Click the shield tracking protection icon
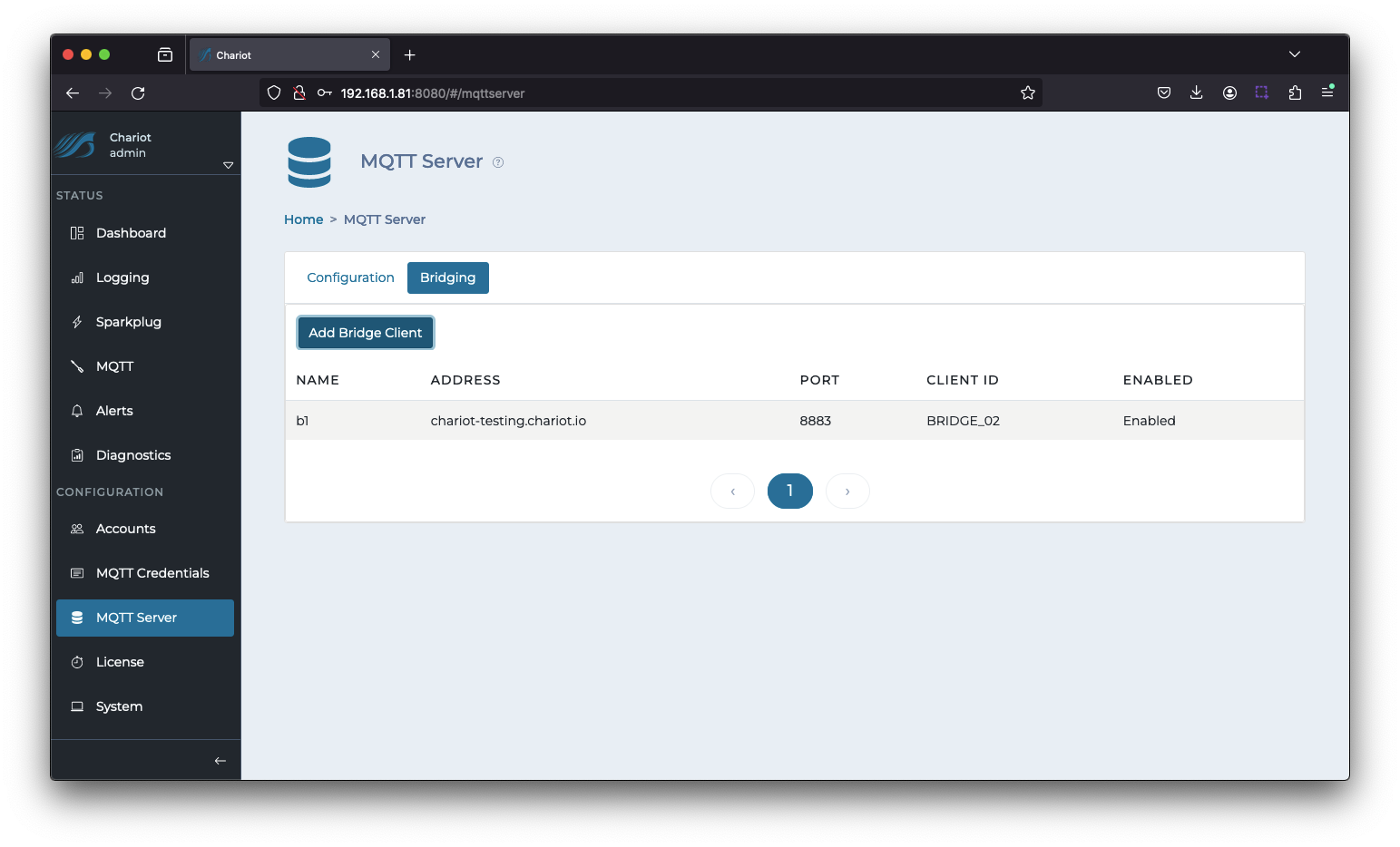The height and width of the screenshot is (847, 1400). (274, 92)
